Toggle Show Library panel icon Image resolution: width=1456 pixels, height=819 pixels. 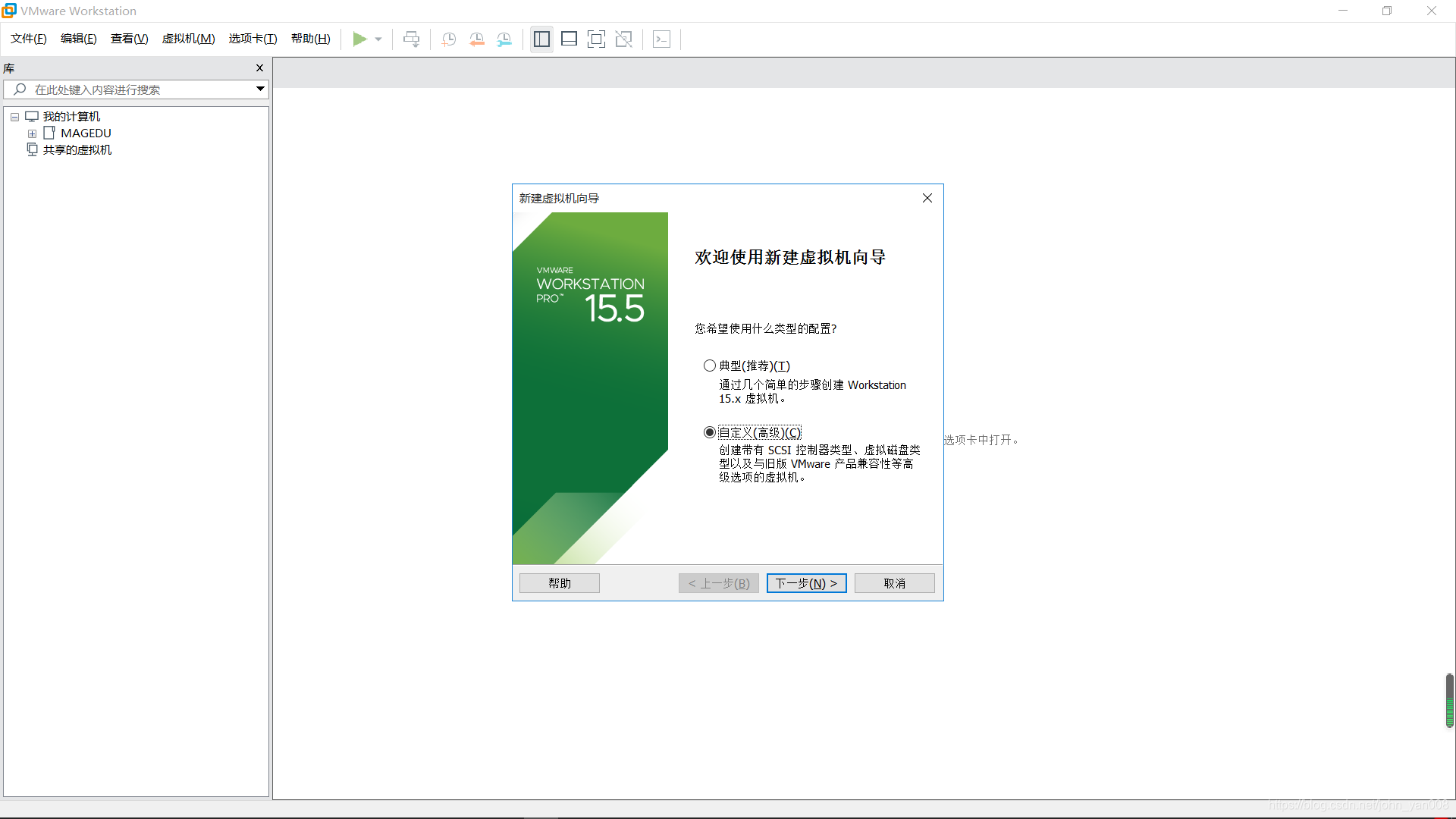(541, 39)
